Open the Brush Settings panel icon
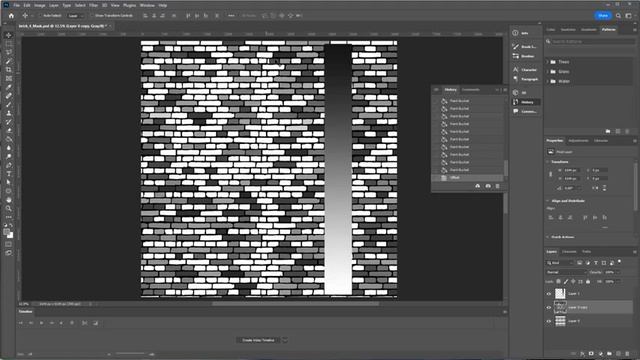 click(515, 47)
